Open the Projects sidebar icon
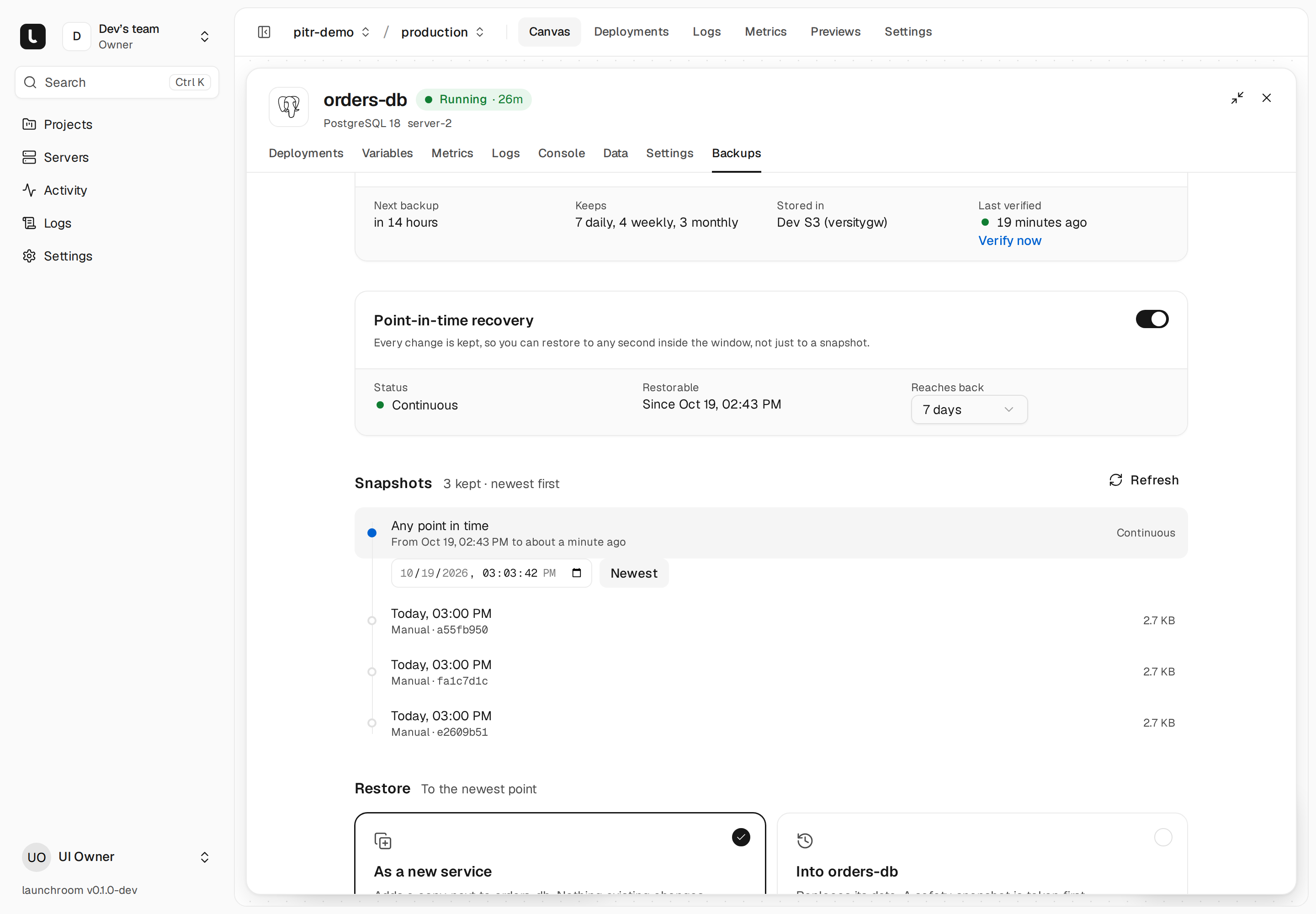 click(29, 124)
